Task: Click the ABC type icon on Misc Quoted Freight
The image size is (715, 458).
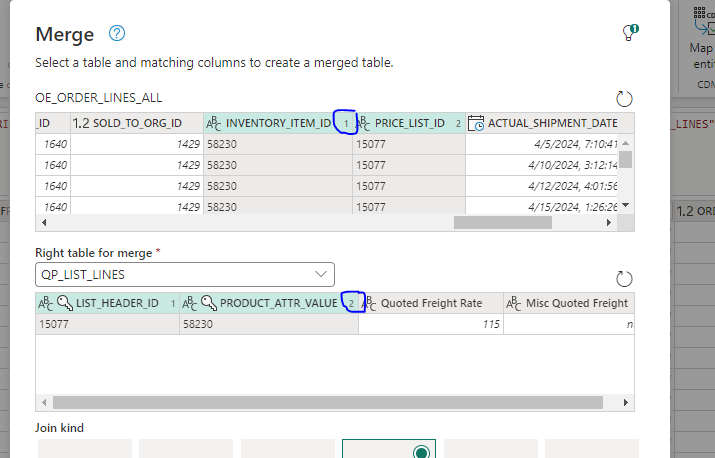Action: point(513,303)
